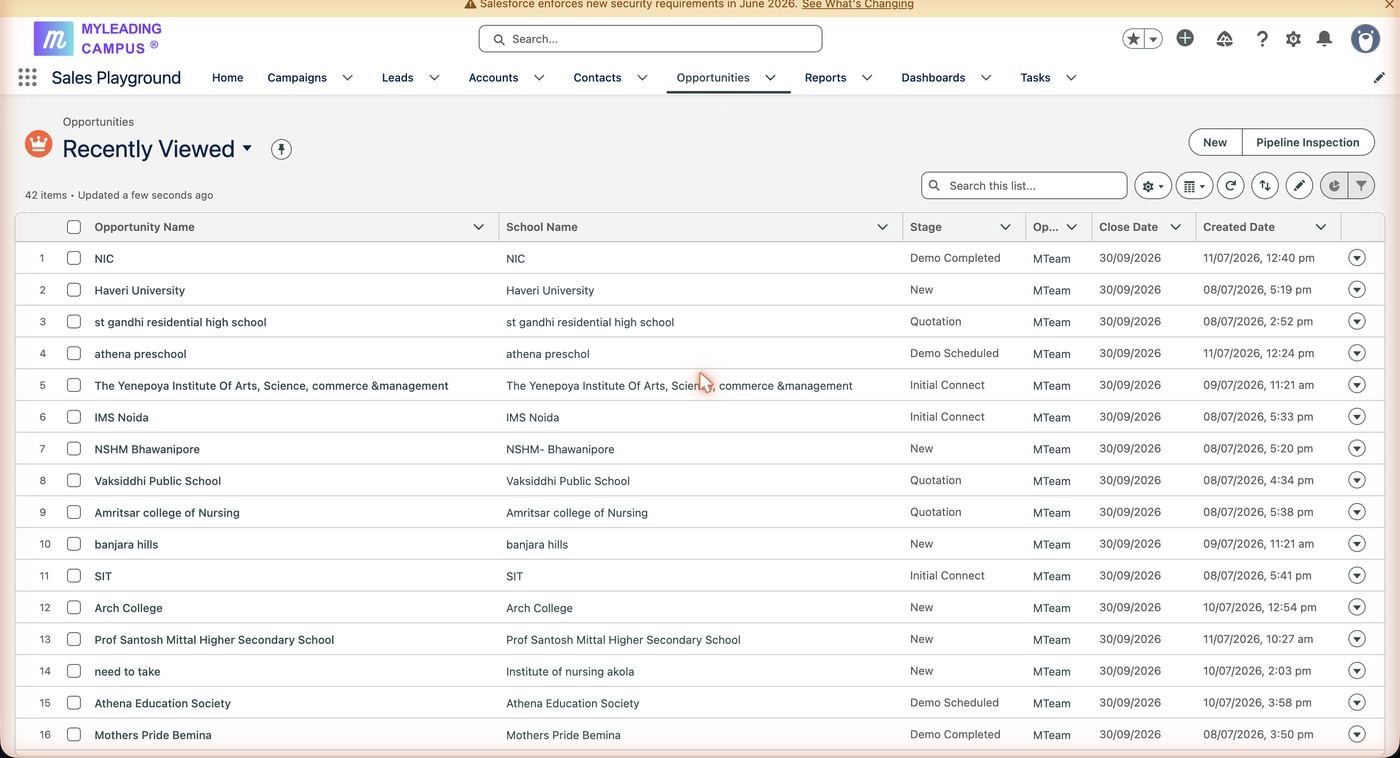Click the sort arrows icon
The width and height of the screenshot is (1400, 758).
[x=1265, y=186]
